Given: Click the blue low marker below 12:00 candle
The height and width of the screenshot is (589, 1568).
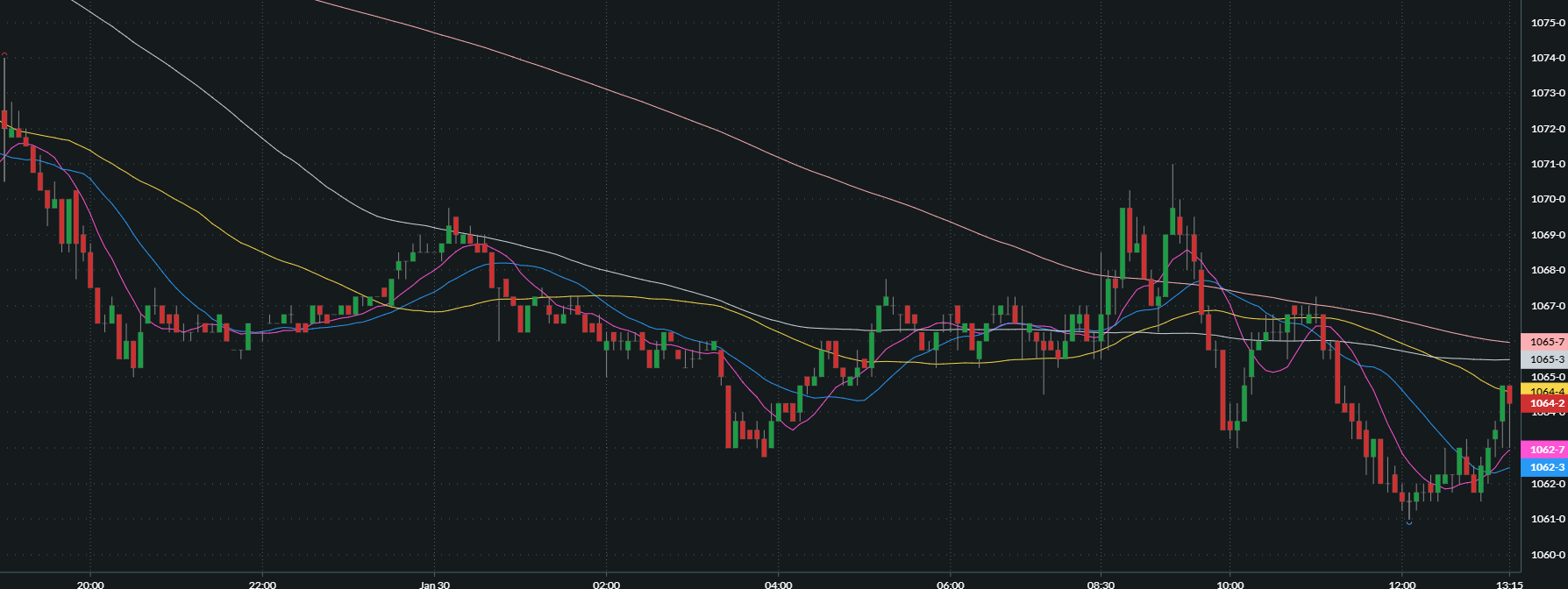Looking at the screenshot, I should pyautogui.click(x=1409, y=523).
